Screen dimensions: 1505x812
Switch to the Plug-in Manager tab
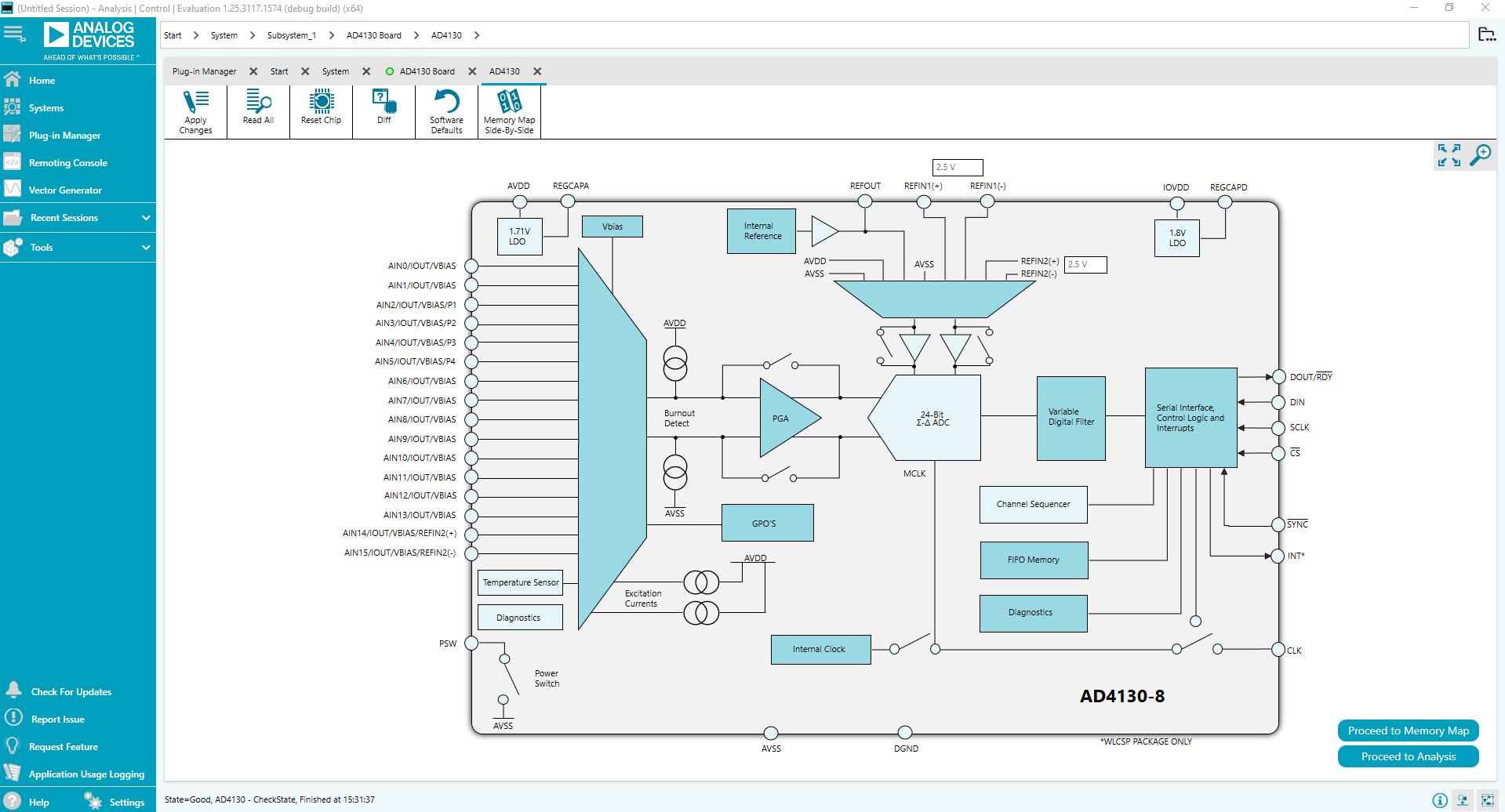(204, 71)
